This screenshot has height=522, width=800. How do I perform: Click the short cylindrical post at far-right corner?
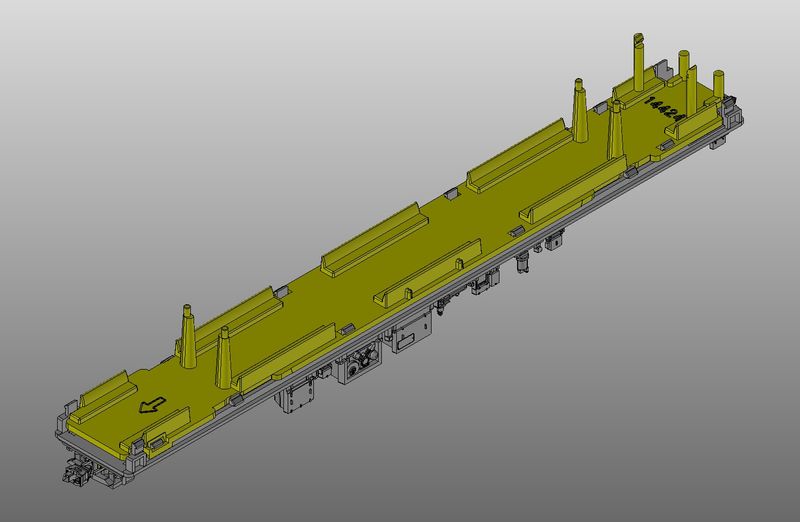pos(717,85)
